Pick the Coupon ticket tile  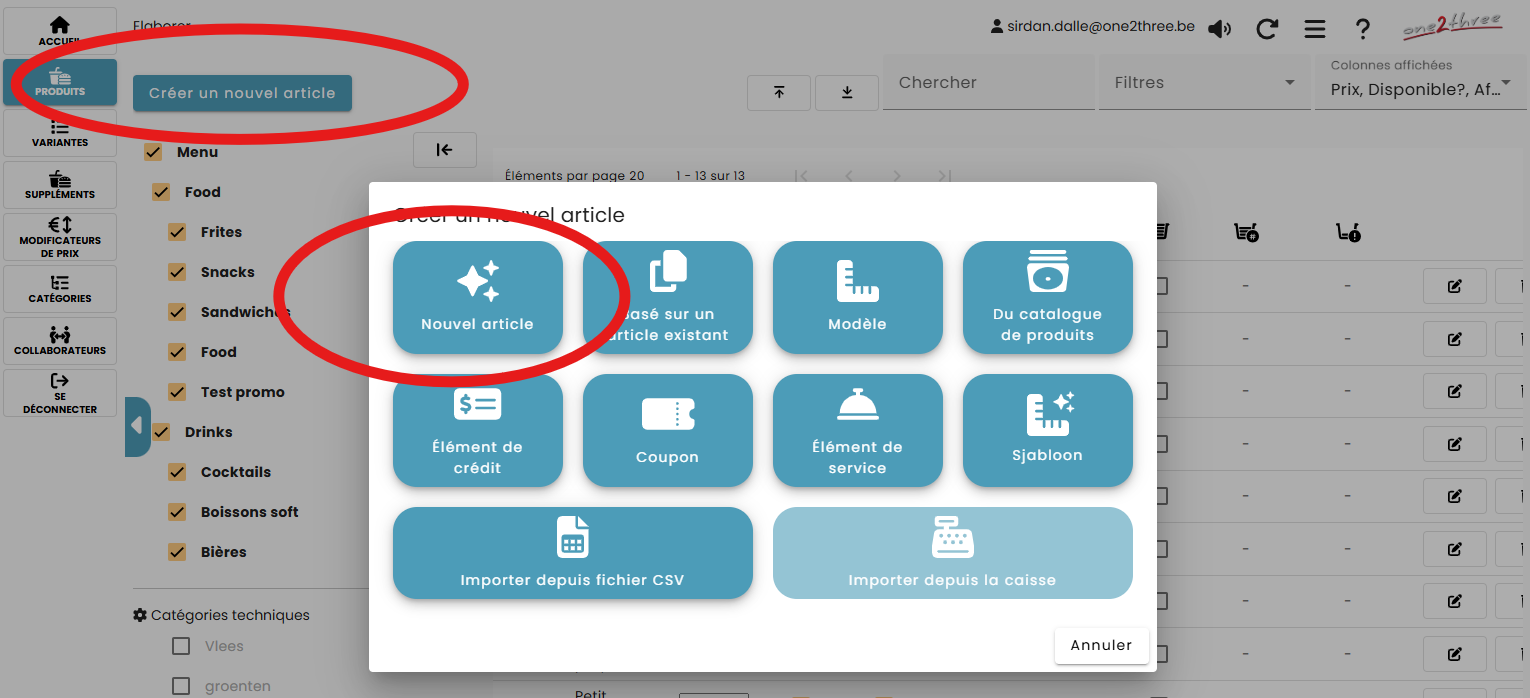[x=667, y=430]
